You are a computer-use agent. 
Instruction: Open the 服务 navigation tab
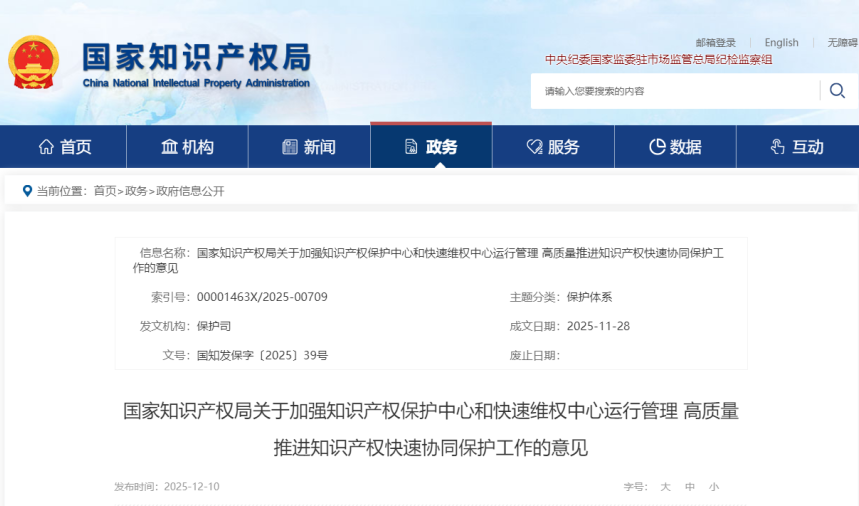coord(553,147)
